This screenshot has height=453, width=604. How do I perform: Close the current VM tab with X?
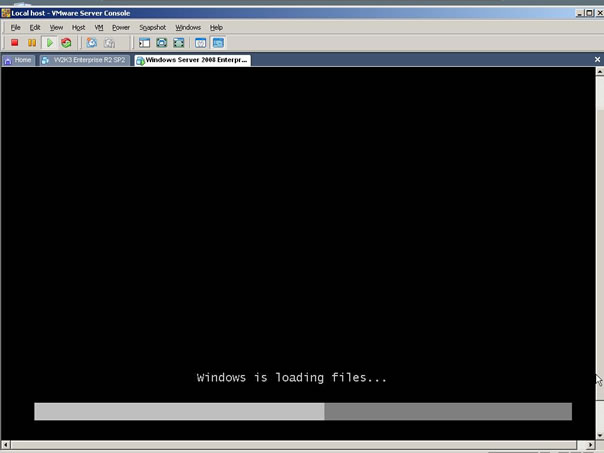click(598, 60)
